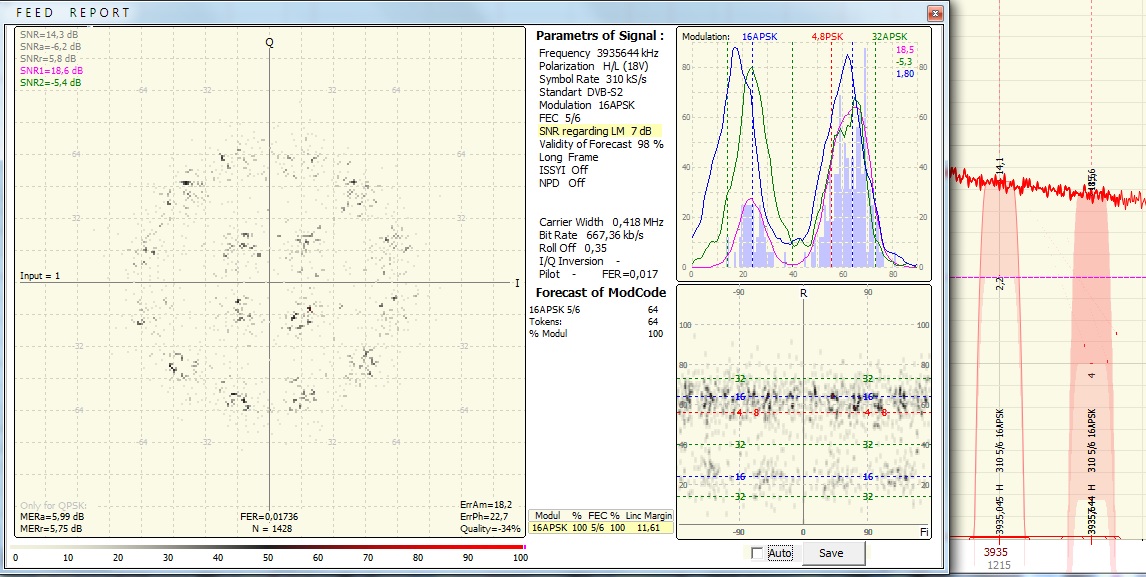Click the Frequency 3935644 kHz parameter line

pyautogui.click(x=598, y=53)
